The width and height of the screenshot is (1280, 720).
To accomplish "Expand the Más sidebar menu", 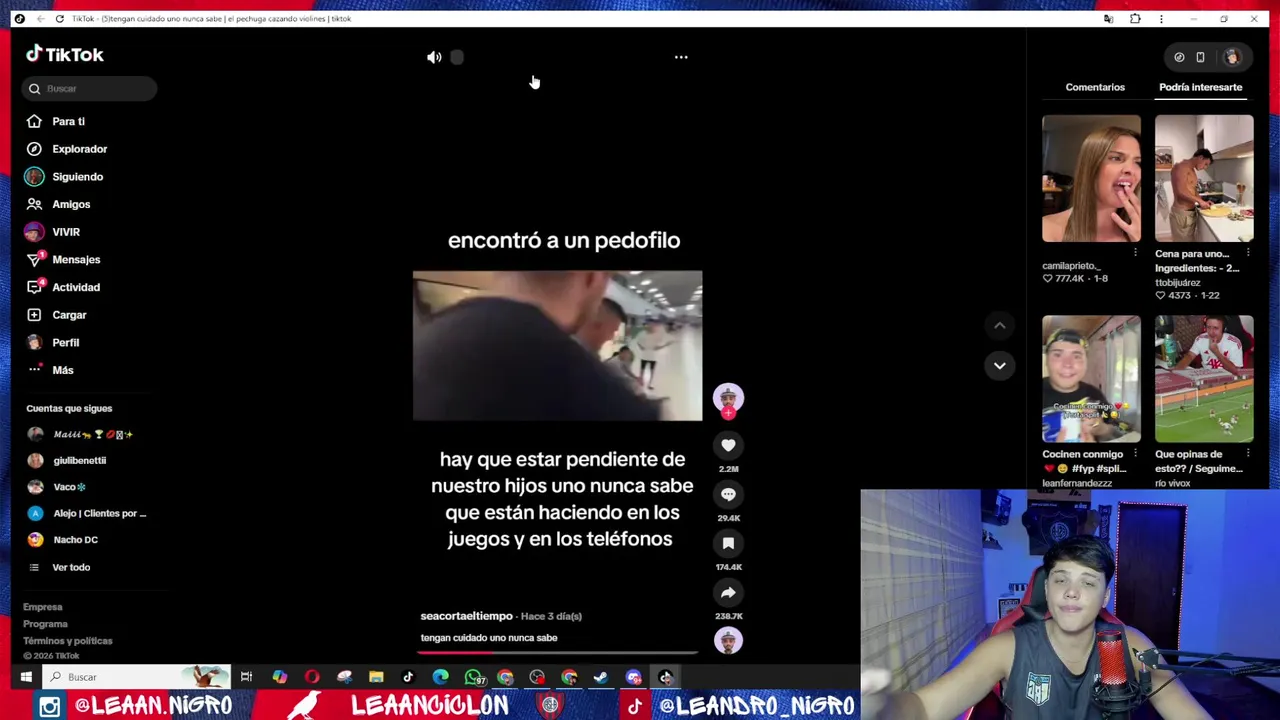I will (x=63, y=370).
